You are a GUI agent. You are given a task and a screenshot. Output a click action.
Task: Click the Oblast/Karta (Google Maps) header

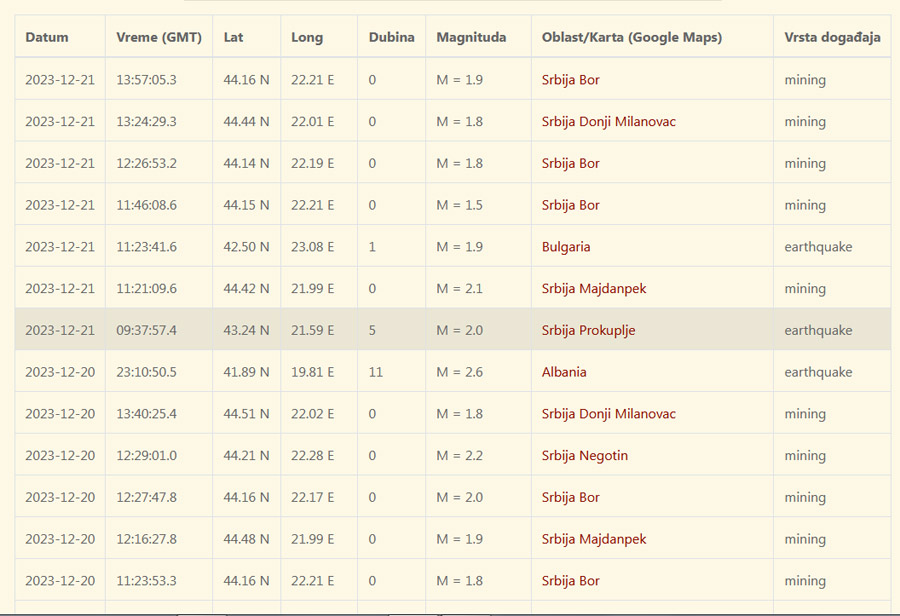click(631, 37)
